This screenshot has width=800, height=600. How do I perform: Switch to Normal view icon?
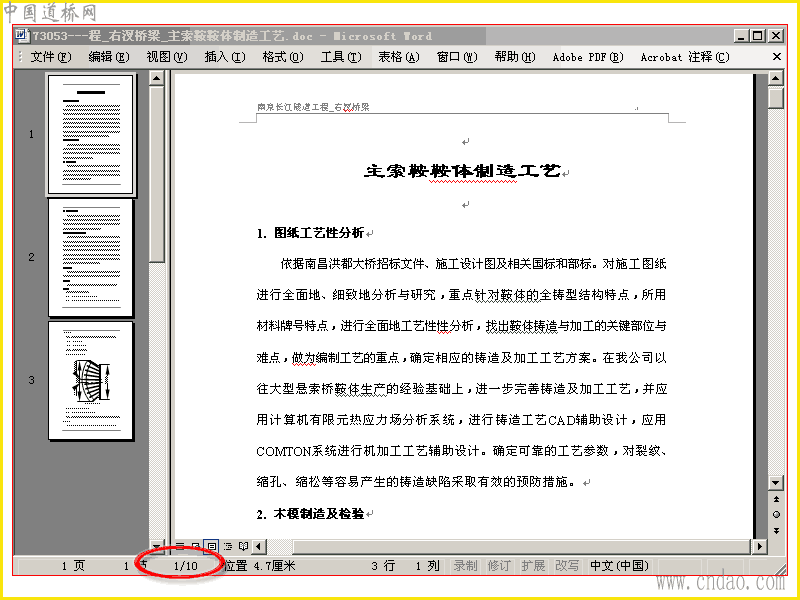(180, 546)
